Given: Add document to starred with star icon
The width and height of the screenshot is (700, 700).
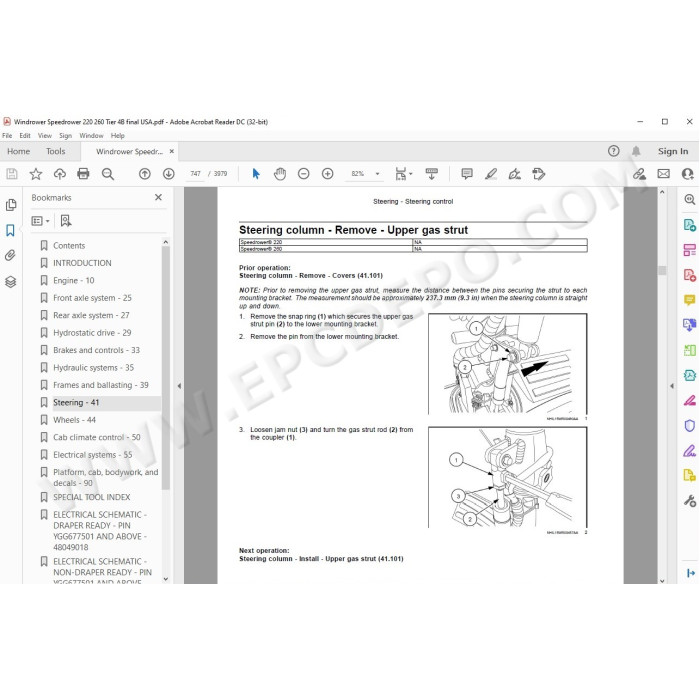Looking at the screenshot, I should tap(36, 174).
